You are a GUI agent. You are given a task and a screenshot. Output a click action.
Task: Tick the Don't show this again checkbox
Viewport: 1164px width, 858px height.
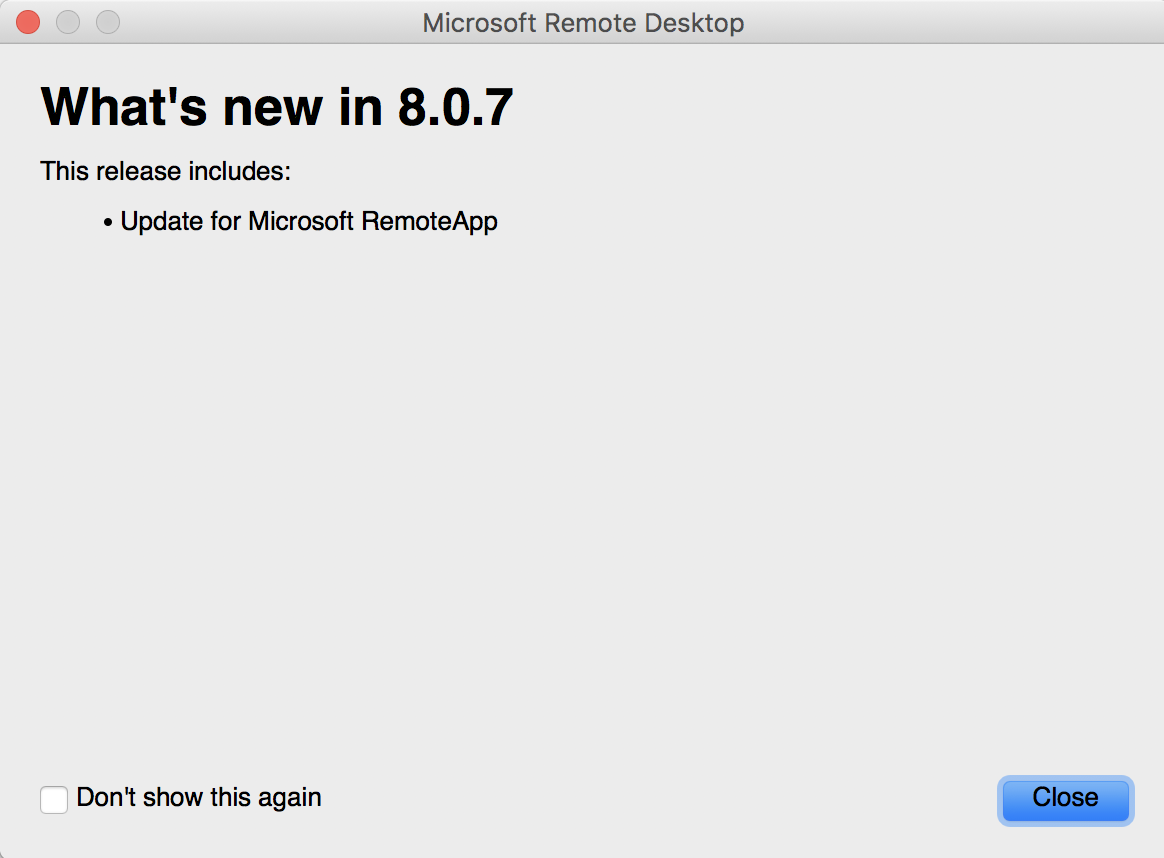53,799
